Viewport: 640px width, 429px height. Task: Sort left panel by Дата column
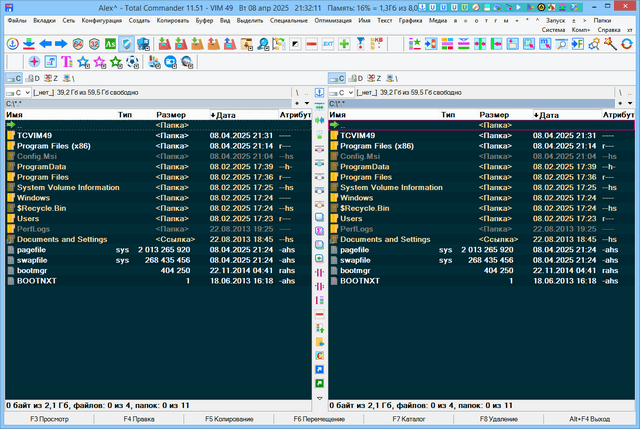point(222,115)
